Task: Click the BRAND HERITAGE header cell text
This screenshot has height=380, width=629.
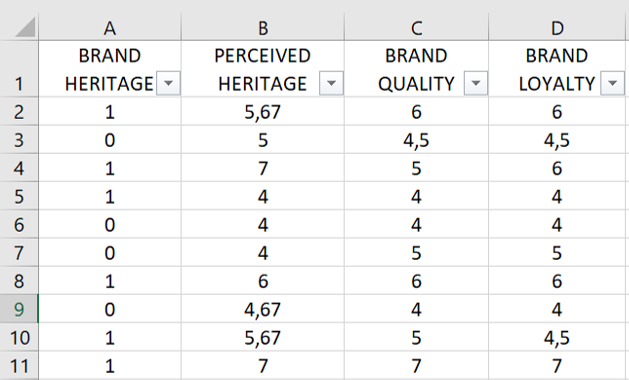Action: click(110, 69)
